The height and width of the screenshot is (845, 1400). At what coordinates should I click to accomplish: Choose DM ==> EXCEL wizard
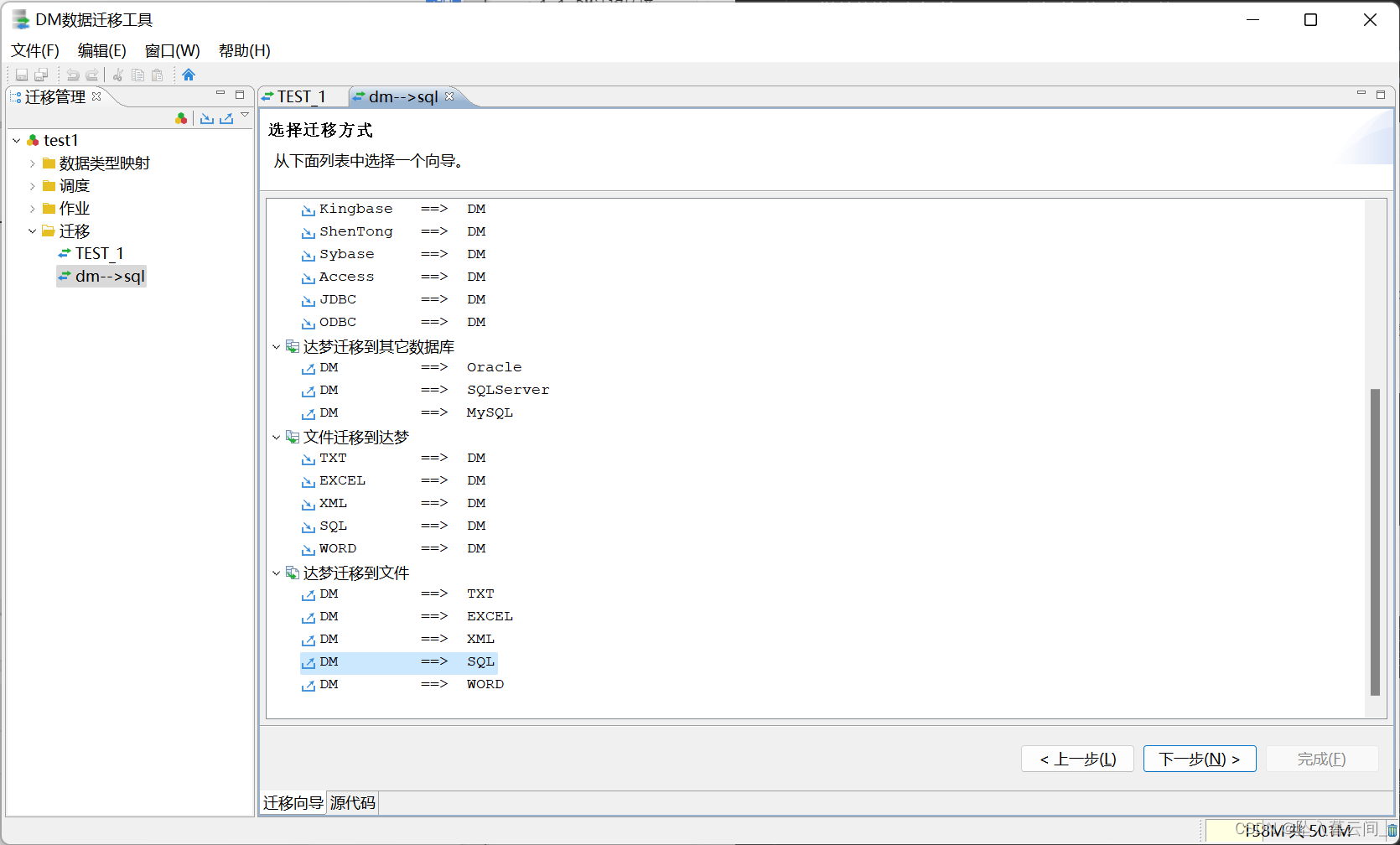[x=407, y=616]
